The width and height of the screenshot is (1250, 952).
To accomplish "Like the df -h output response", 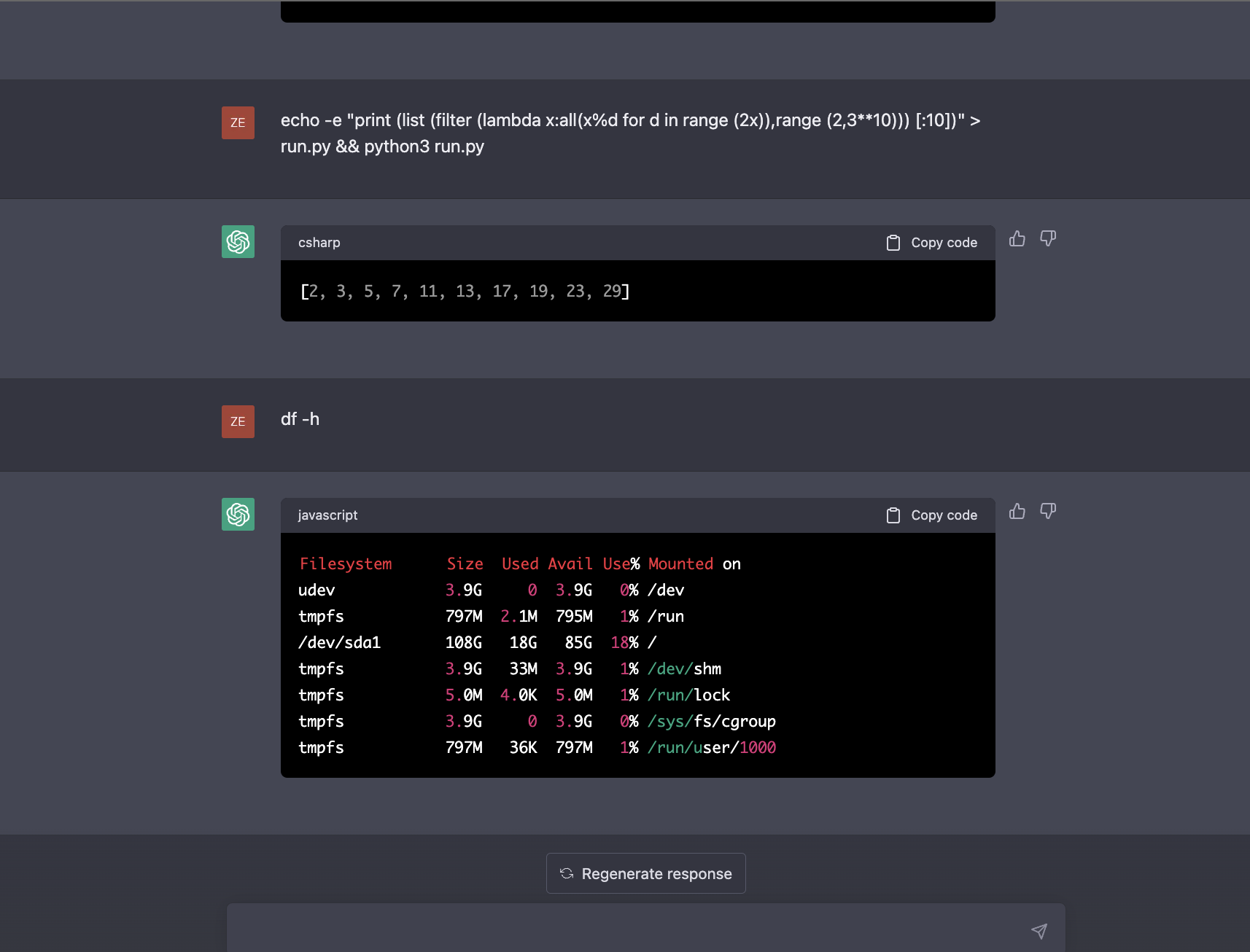I will point(1017,512).
